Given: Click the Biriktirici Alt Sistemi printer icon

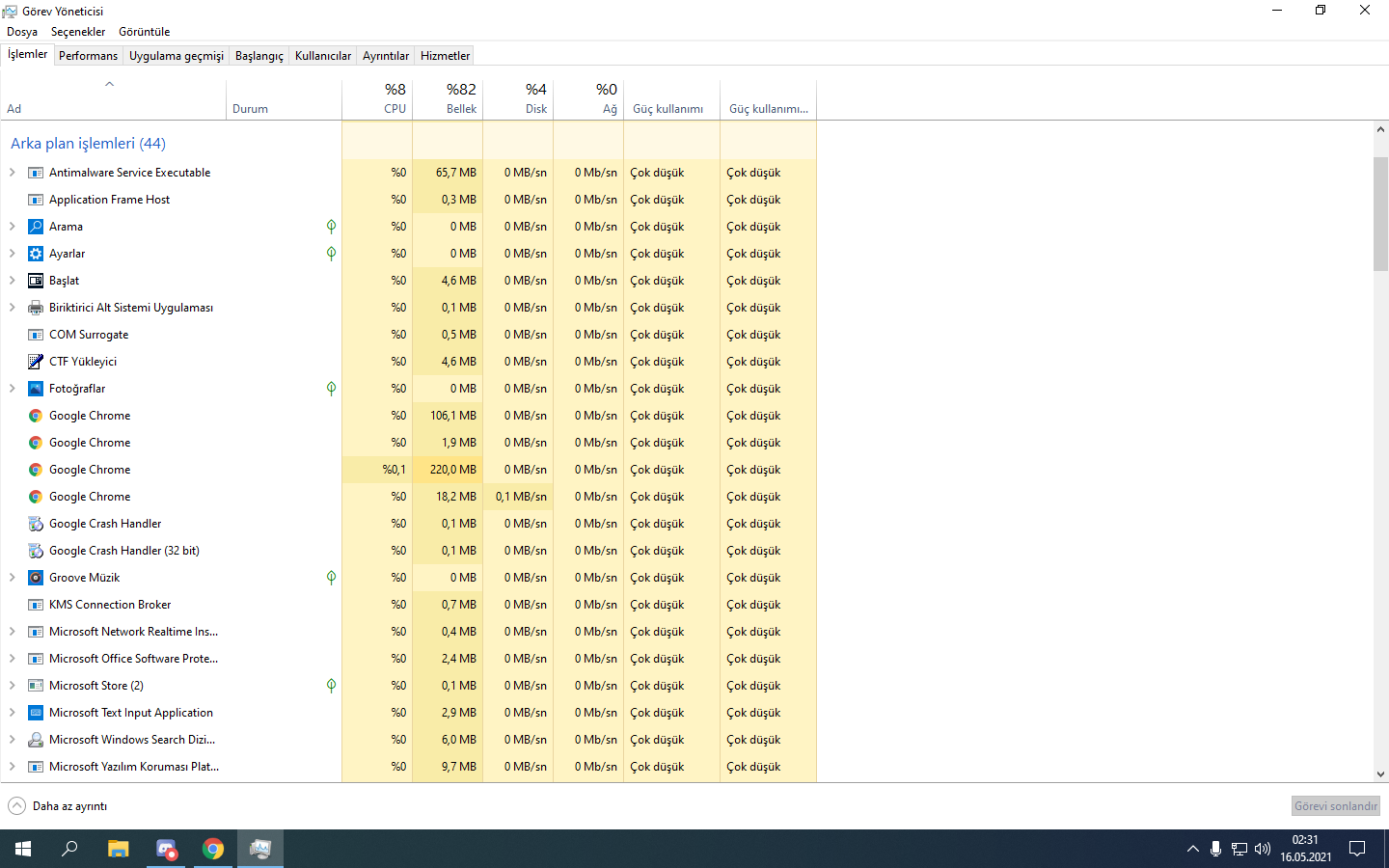Looking at the screenshot, I should pyautogui.click(x=36, y=308).
